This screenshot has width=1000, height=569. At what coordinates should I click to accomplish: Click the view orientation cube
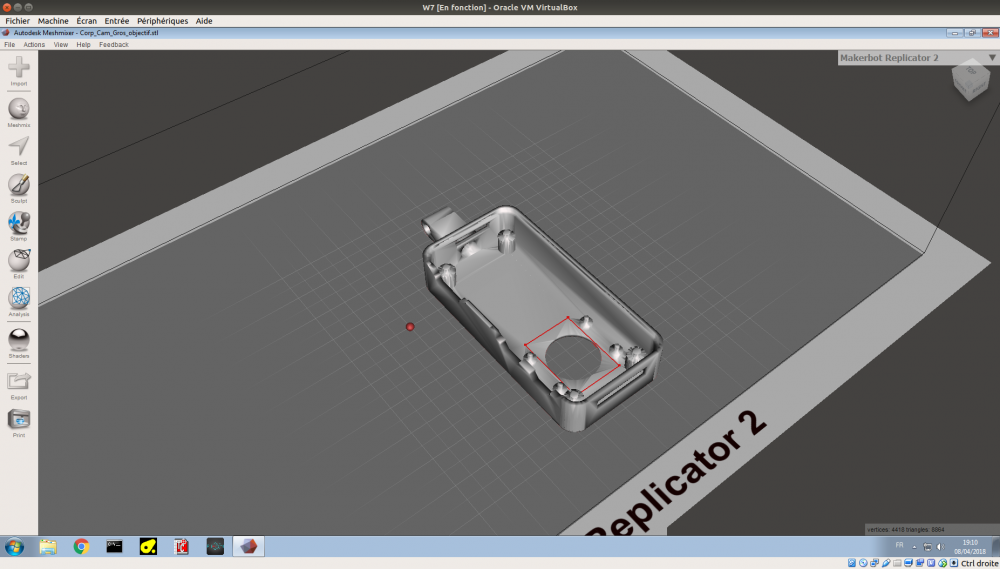pos(970,81)
